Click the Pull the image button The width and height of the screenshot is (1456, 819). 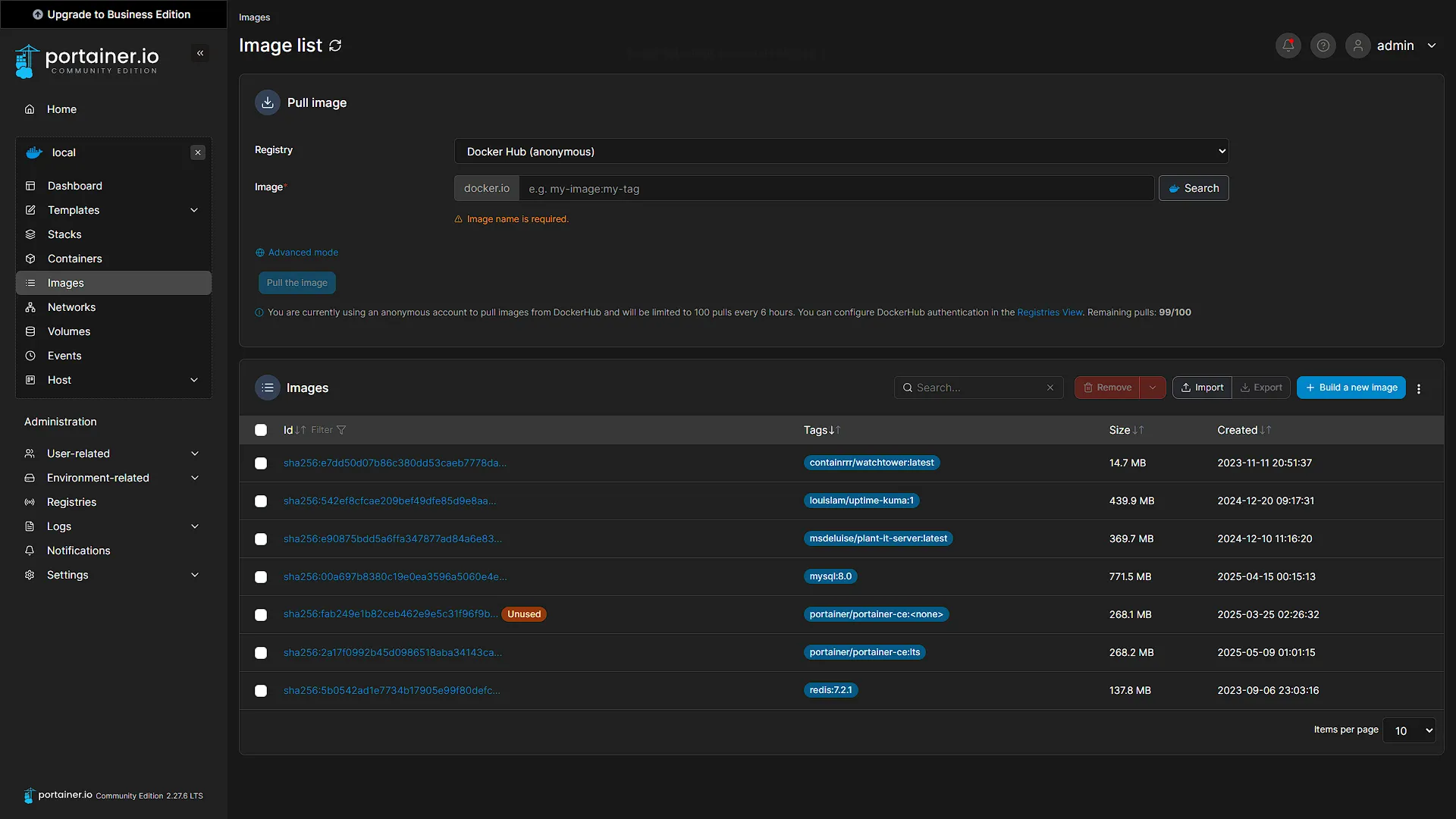(x=297, y=283)
